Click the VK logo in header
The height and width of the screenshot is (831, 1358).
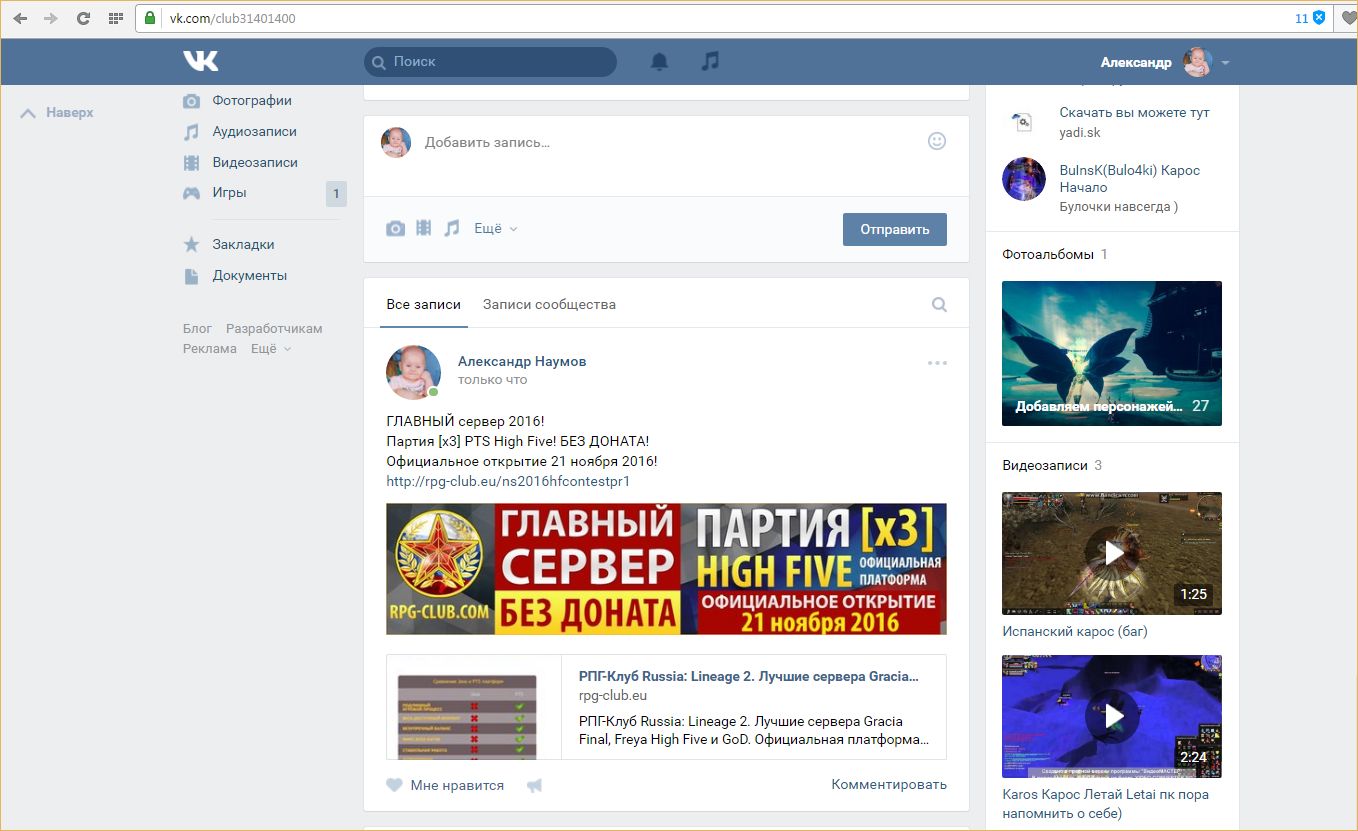(200, 62)
